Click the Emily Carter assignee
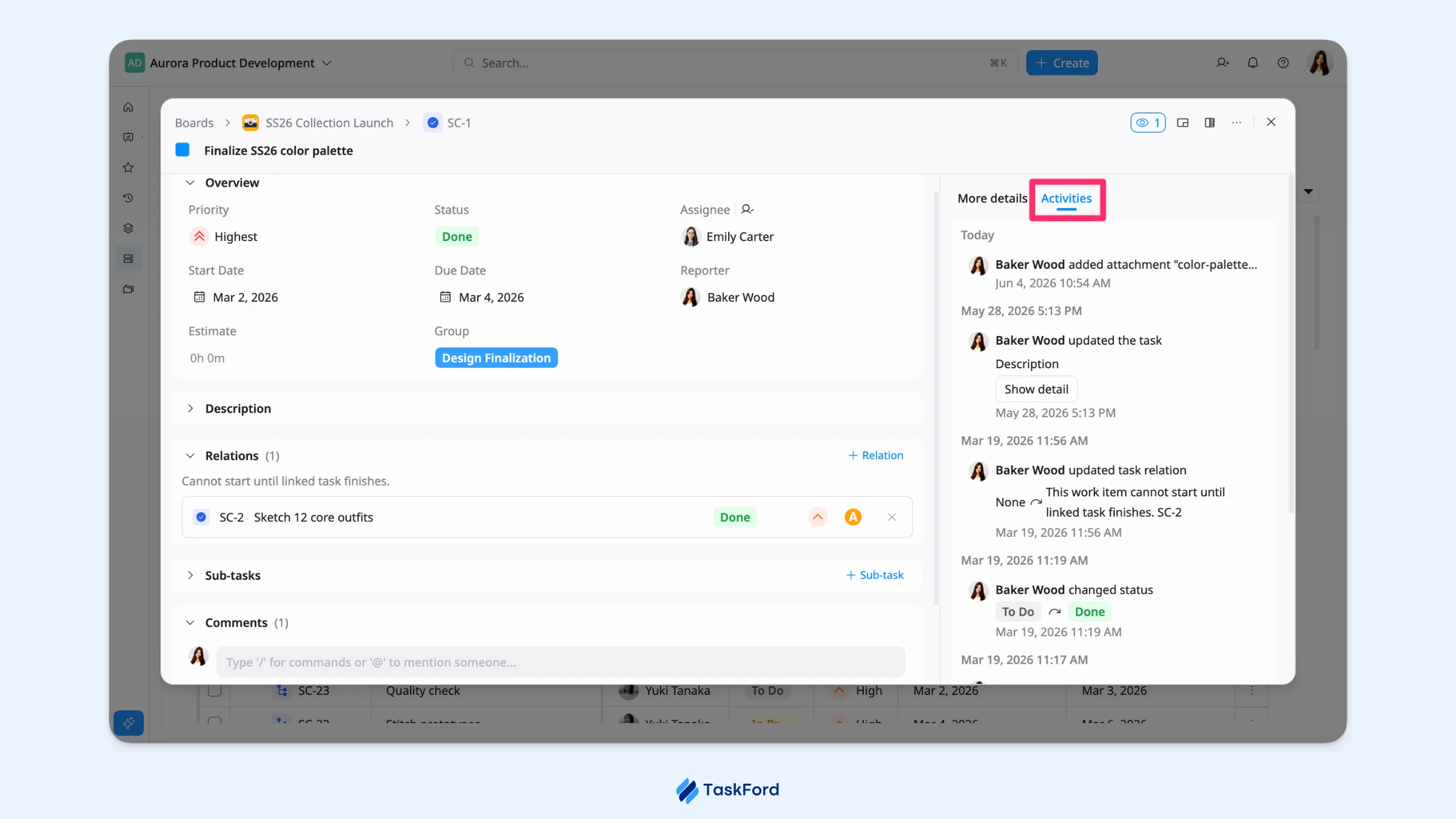This screenshot has width=1456, height=819. pyautogui.click(x=727, y=237)
